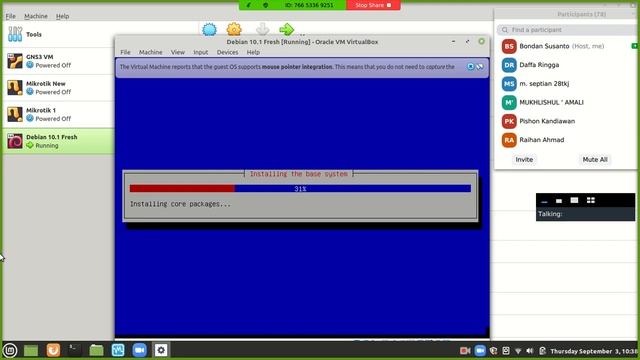Select participant m. septian 28tkj
This screenshot has width=640, height=360.
pyautogui.click(x=567, y=84)
